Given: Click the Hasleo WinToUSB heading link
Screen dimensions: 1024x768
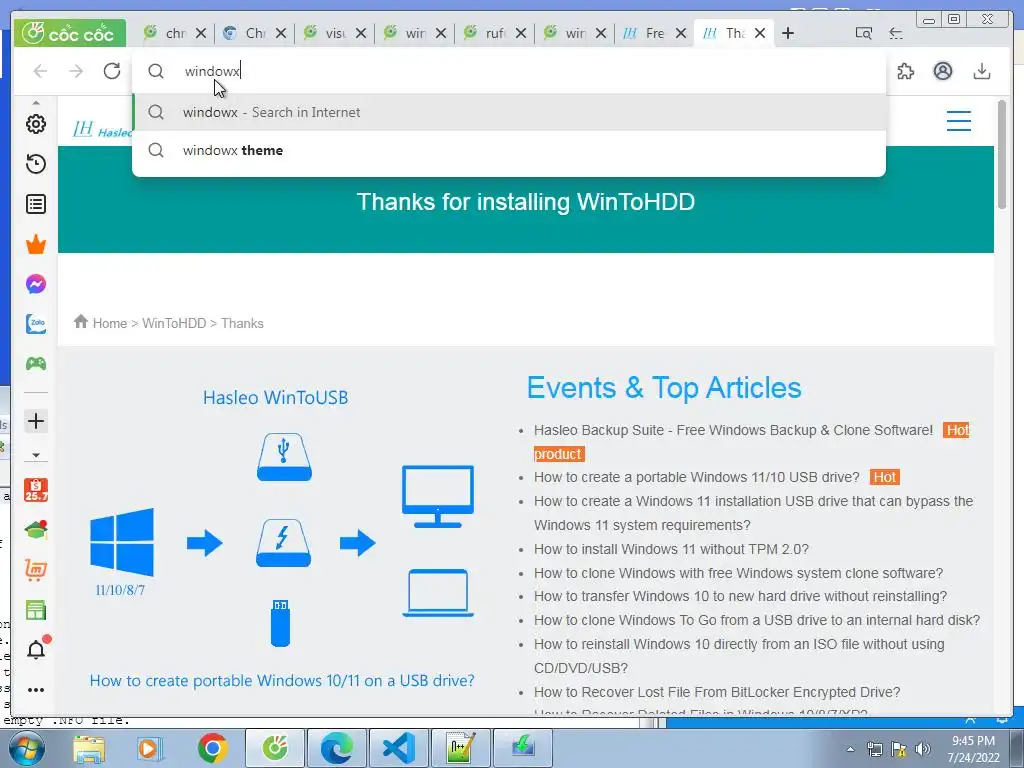Looking at the screenshot, I should tap(275, 398).
